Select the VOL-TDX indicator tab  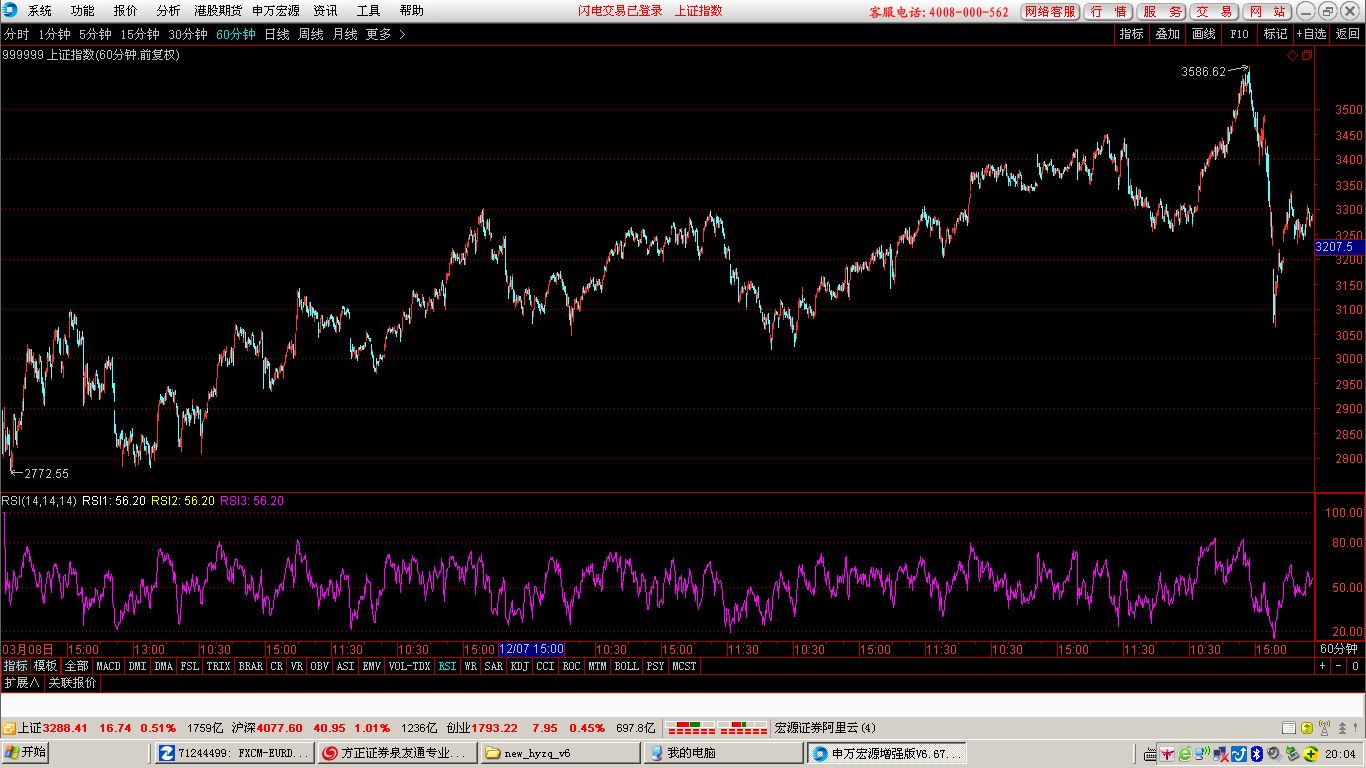point(410,666)
